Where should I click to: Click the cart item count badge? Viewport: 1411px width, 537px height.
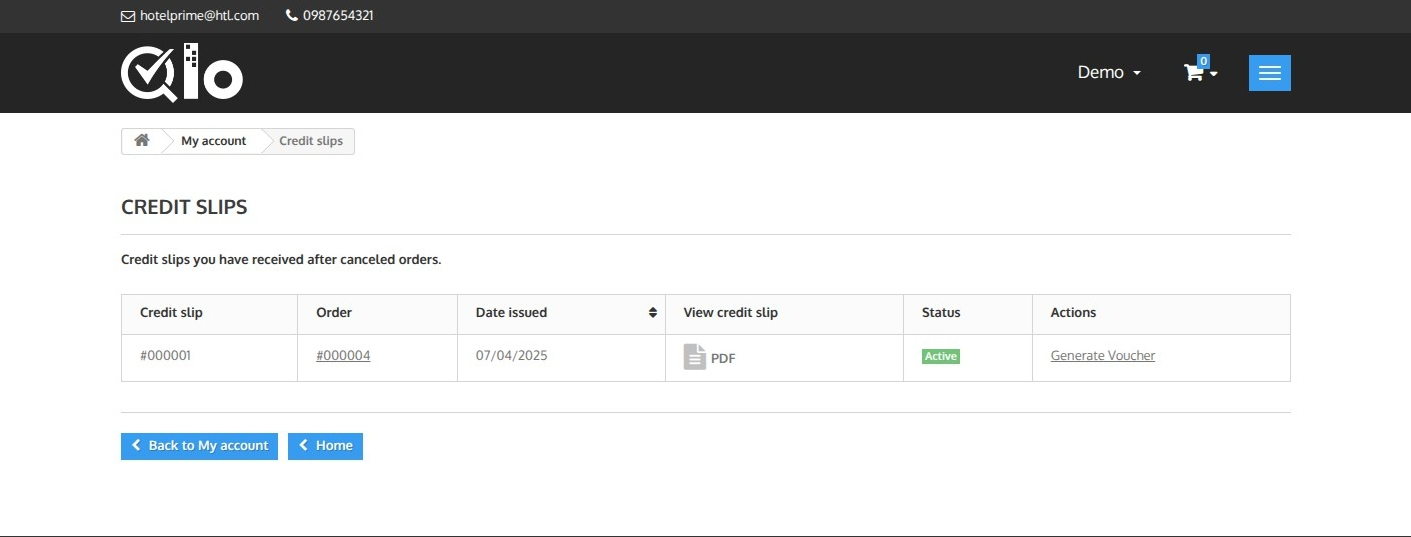pos(1203,61)
